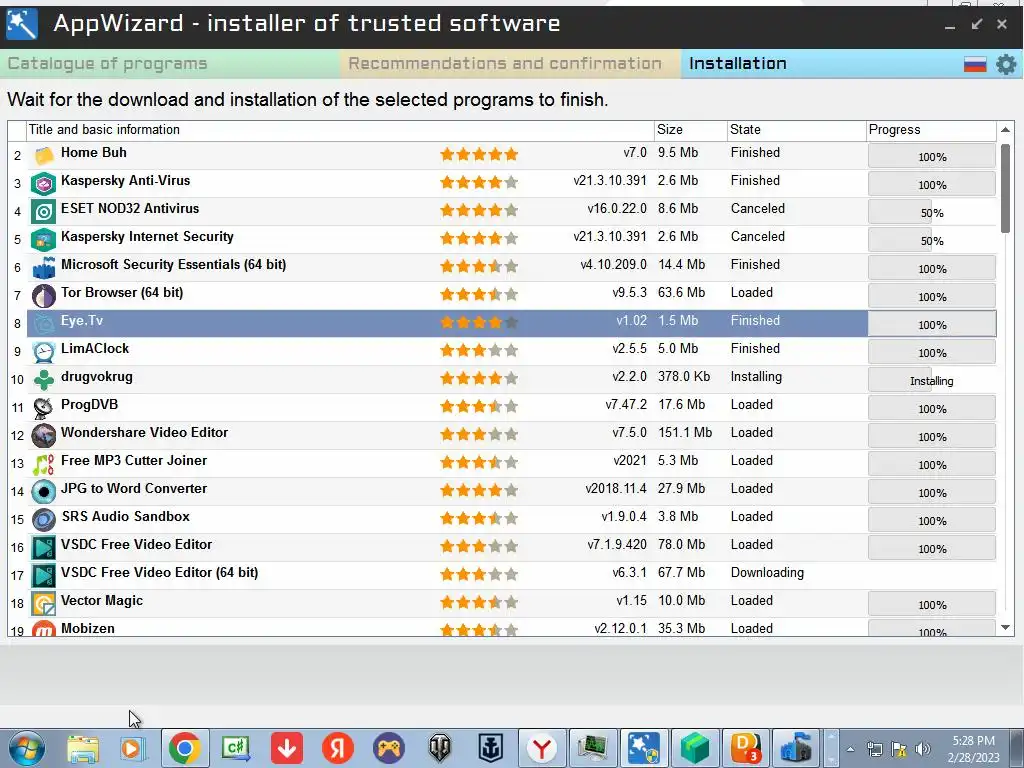Click the Tor Browser (64 bit) title

point(122,293)
